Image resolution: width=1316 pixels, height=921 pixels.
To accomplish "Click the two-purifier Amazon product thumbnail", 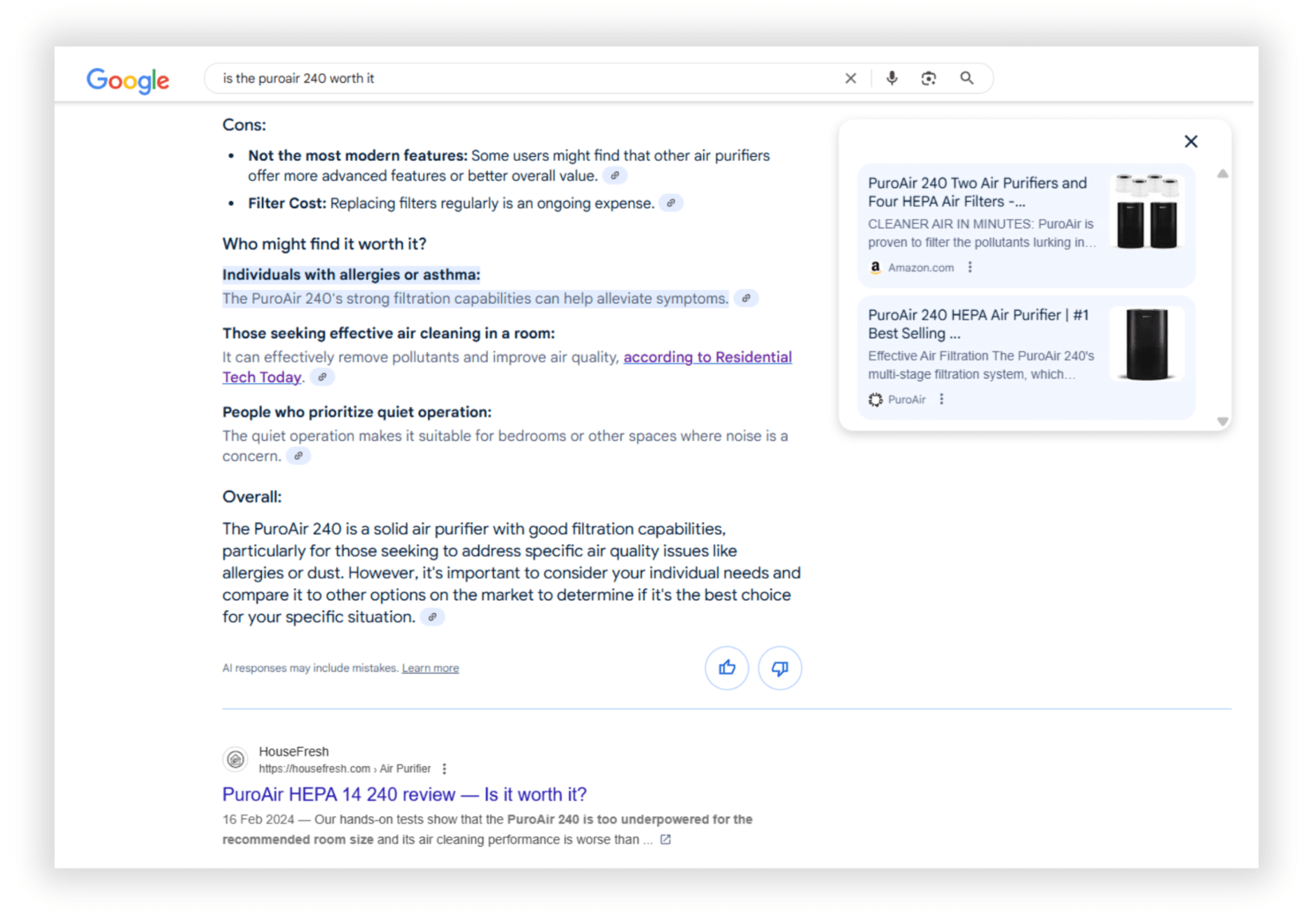I will pos(1147,212).
